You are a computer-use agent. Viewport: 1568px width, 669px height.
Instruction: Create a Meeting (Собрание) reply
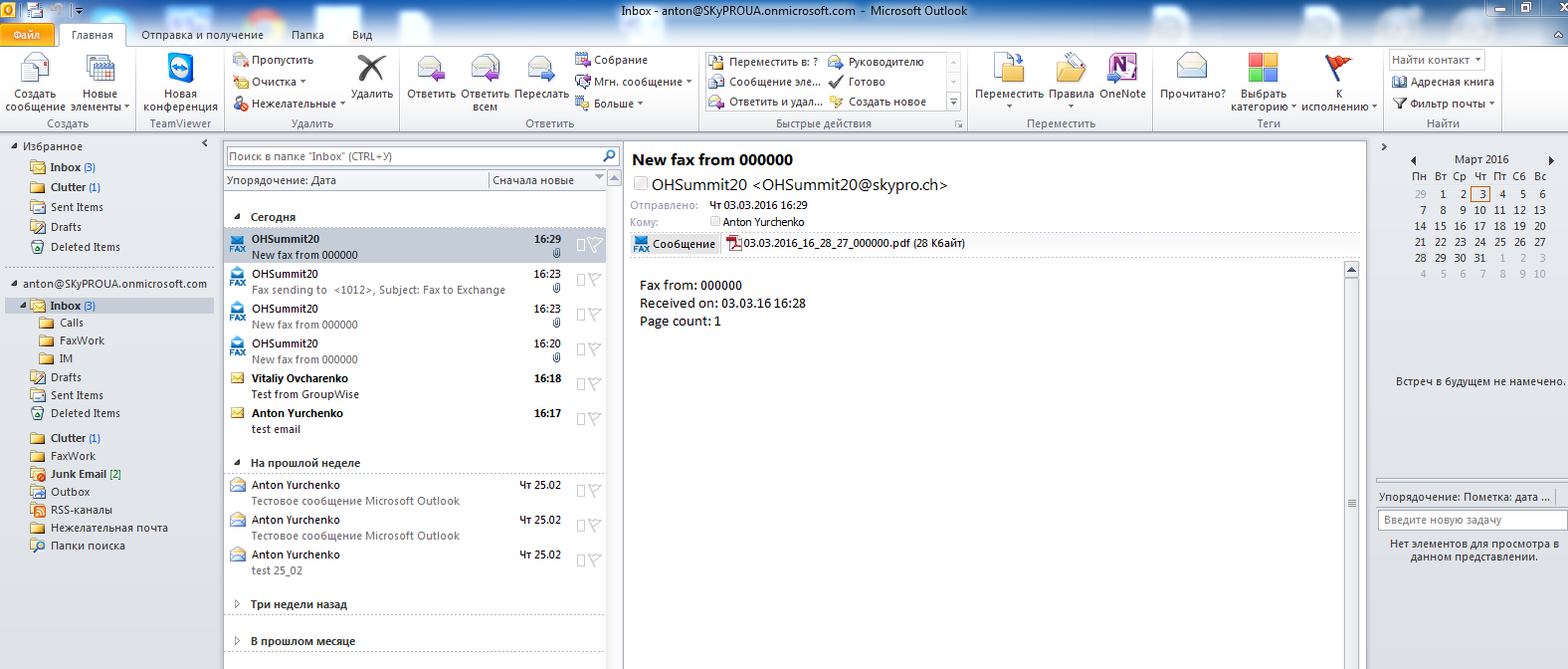[x=611, y=60]
